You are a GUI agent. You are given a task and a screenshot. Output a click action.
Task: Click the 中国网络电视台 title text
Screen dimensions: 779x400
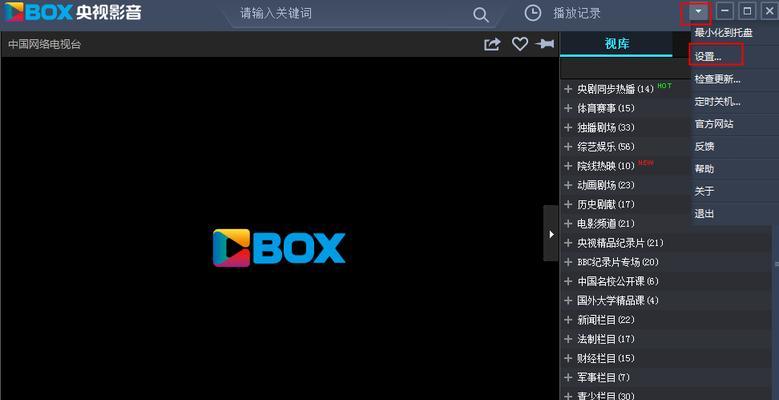coord(44,44)
